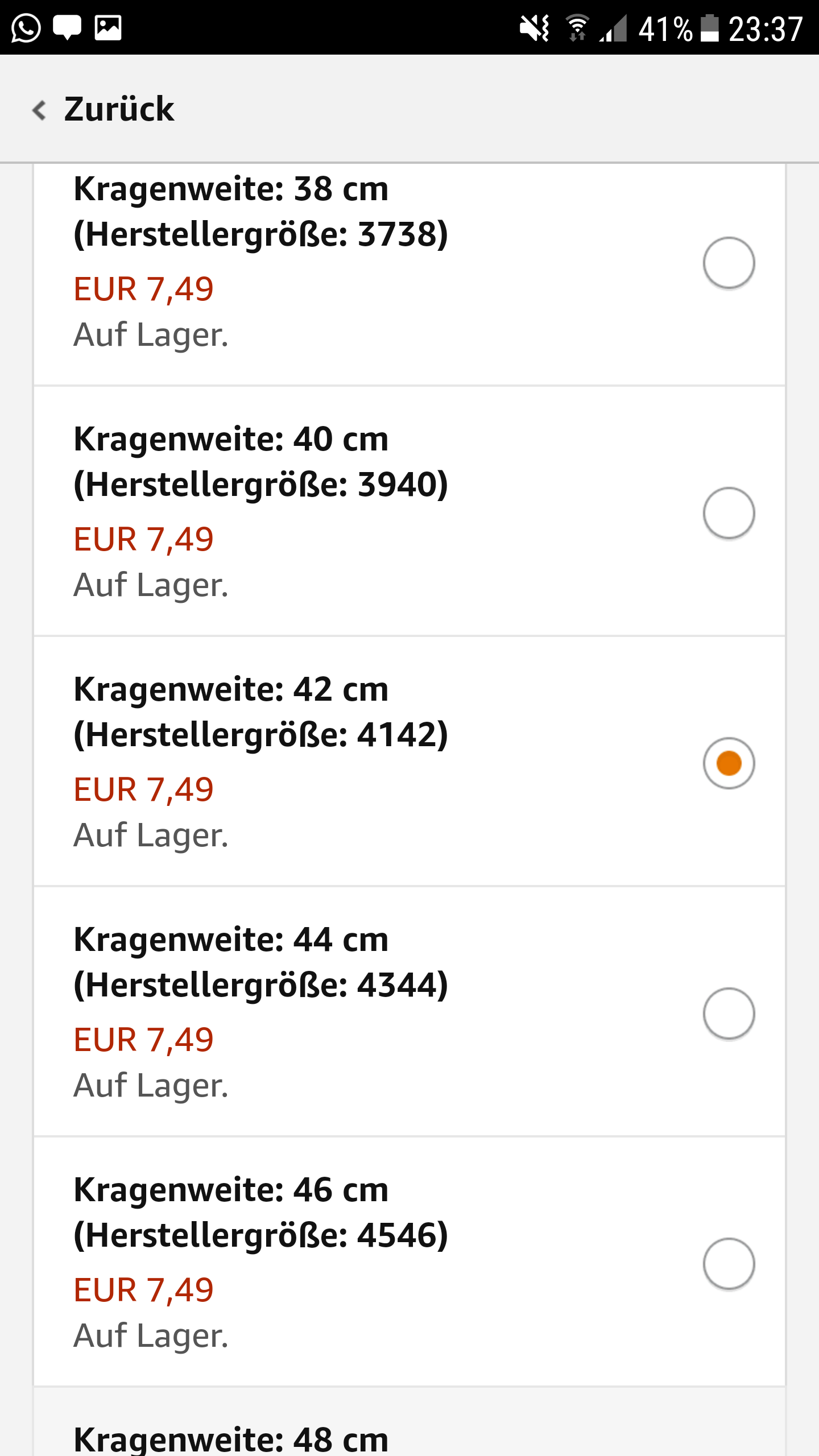Tap the battery level icon
The width and height of the screenshot is (819, 1456).
click(709, 28)
